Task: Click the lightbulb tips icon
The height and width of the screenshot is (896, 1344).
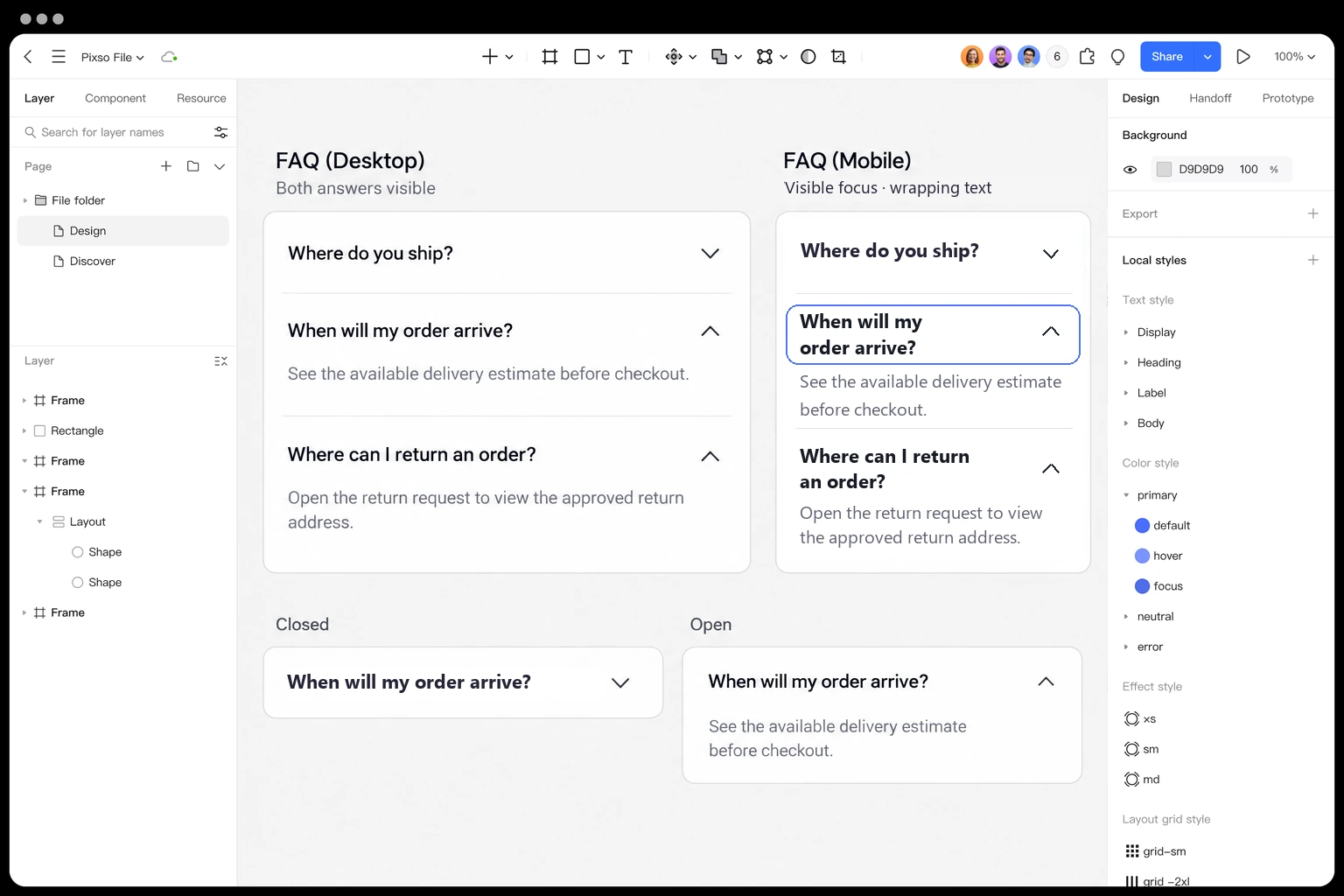Action: point(1117,57)
